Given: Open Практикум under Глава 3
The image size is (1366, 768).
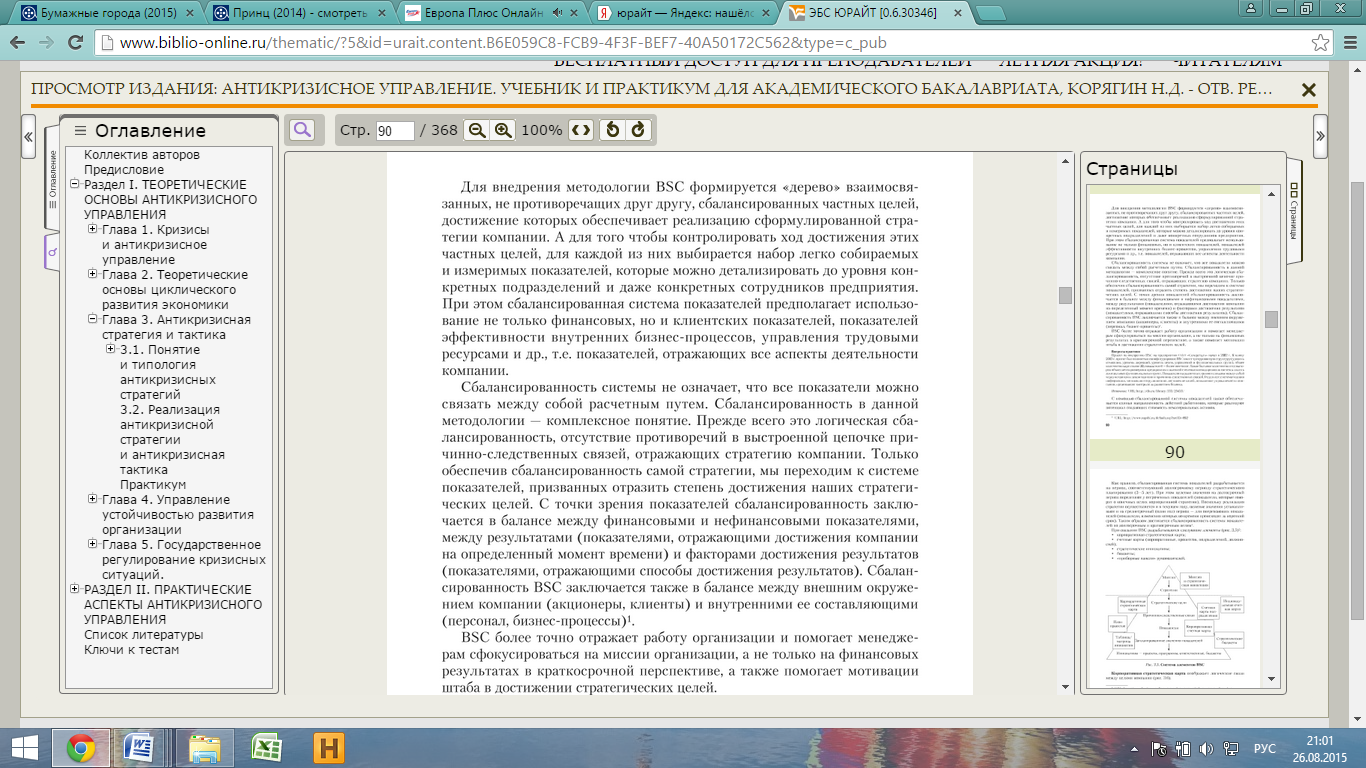Looking at the screenshot, I should coord(152,485).
